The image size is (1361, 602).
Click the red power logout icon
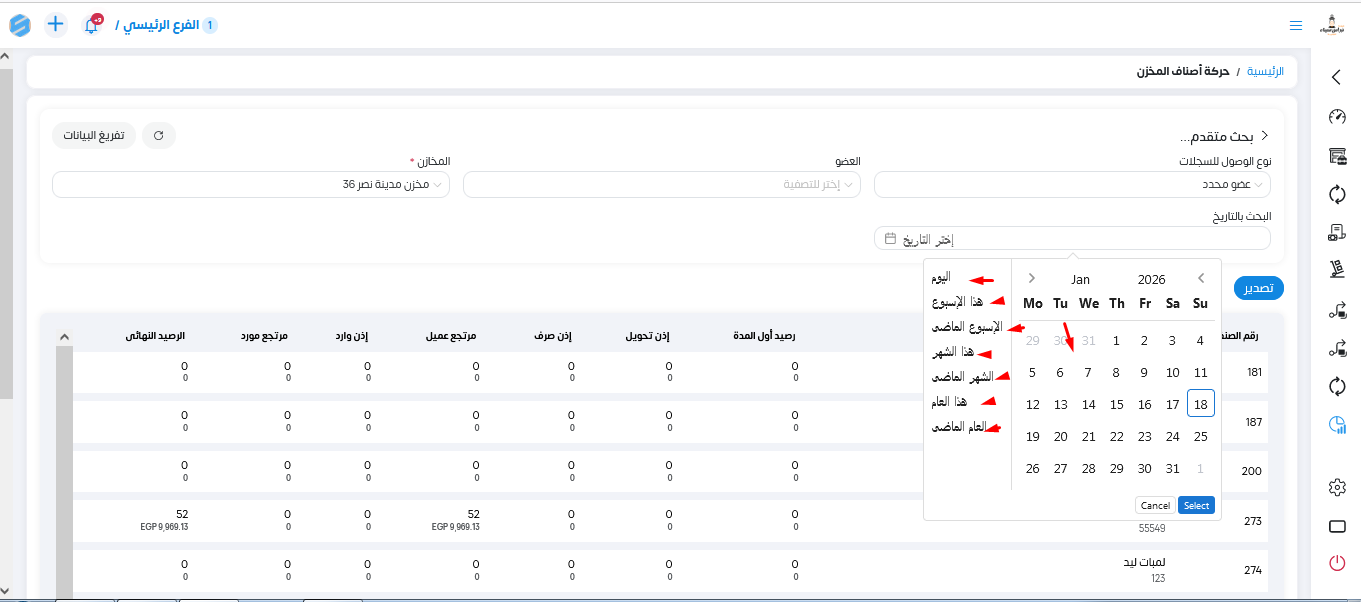tap(1337, 562)
